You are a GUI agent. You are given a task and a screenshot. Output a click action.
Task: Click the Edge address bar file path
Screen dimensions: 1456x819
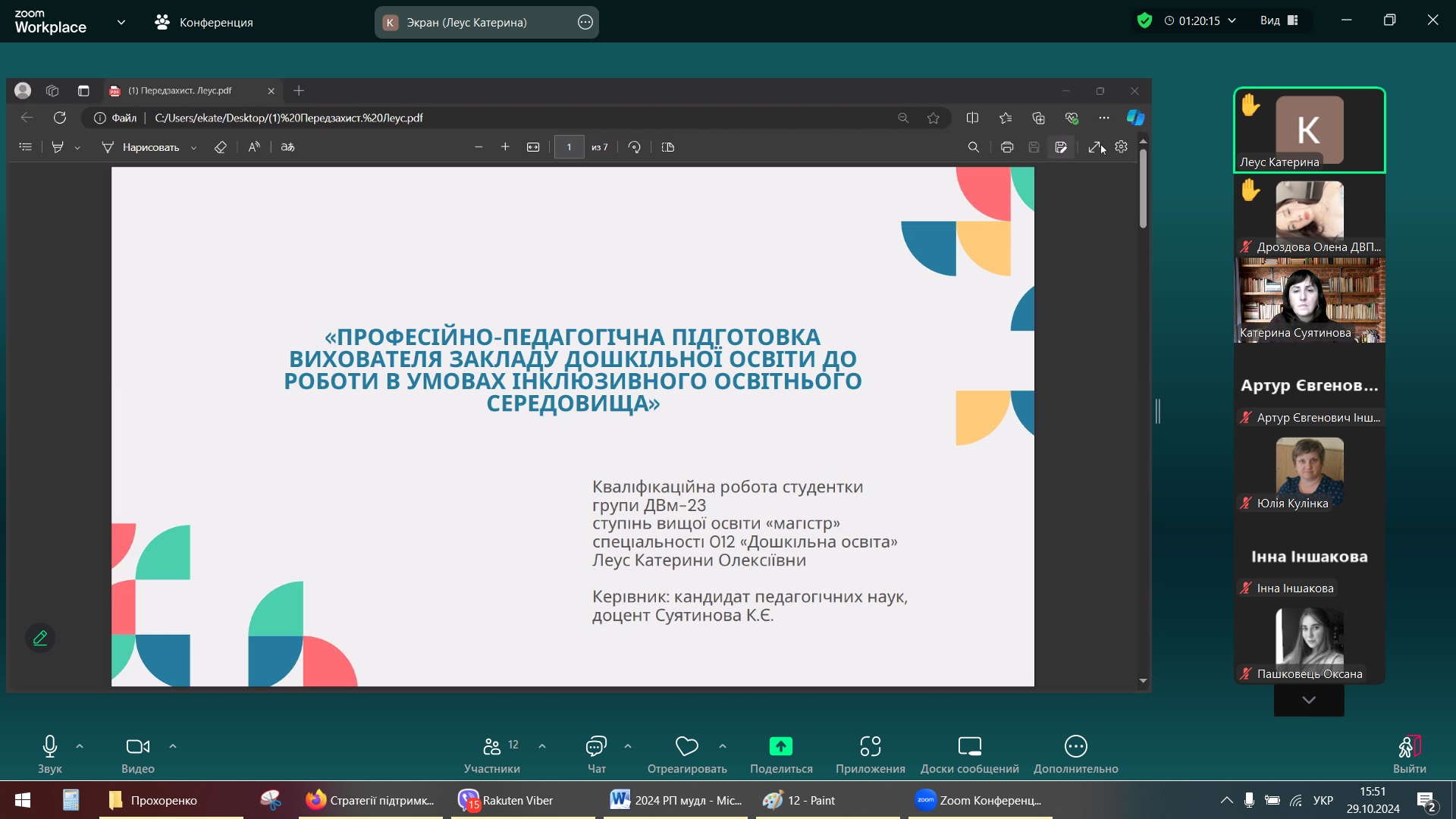(289, 118)
